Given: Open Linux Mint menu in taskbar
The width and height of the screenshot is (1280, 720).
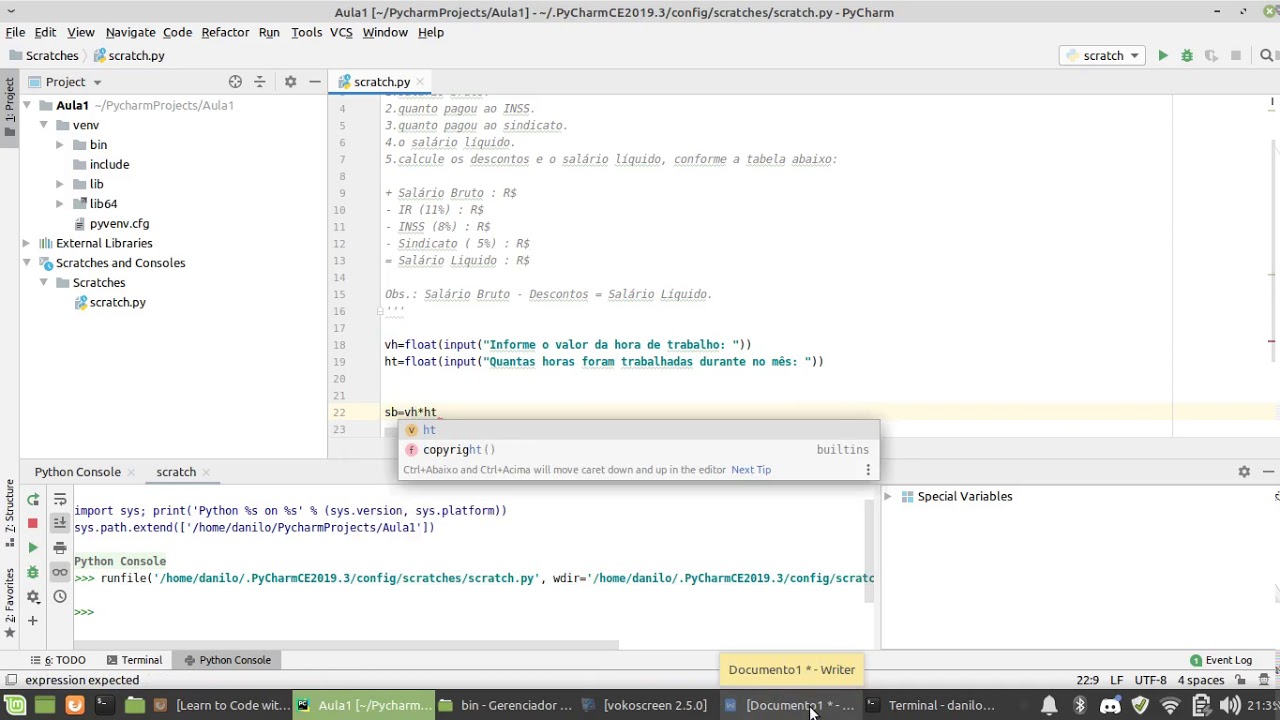Looking at the screenshot, I should click(x=15, y=705).
